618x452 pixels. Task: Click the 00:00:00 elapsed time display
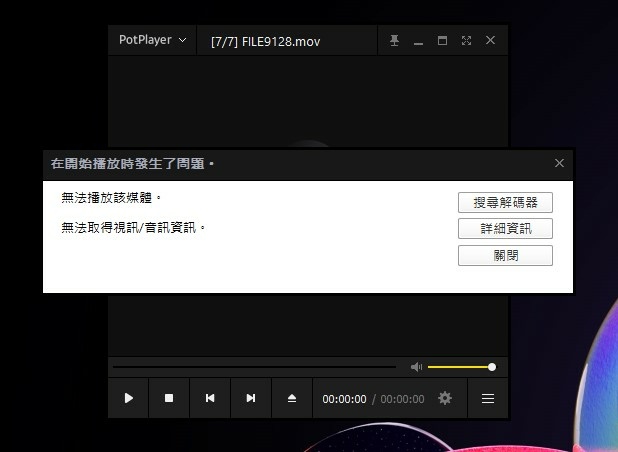point(344,399)
